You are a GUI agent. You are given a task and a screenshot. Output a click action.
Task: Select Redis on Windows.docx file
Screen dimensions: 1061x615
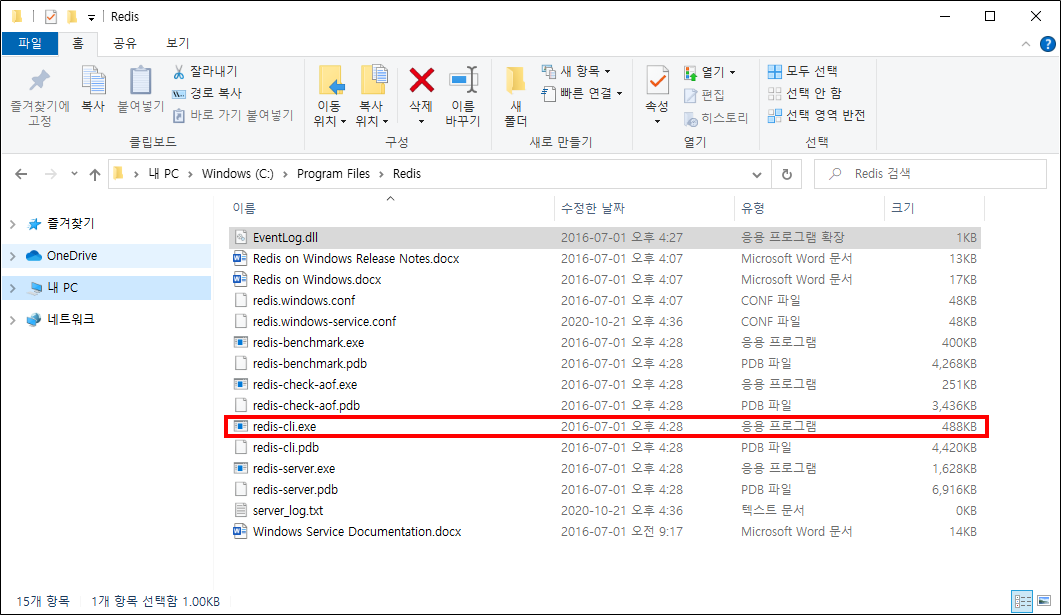(605, 279)
